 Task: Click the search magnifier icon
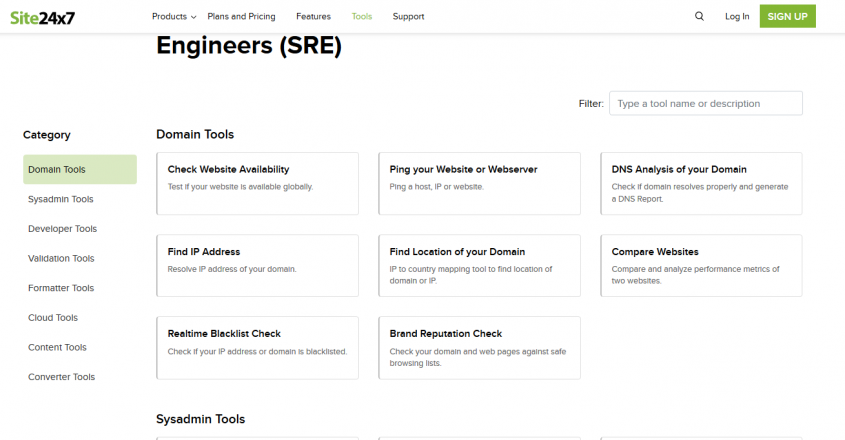point(699,16)
